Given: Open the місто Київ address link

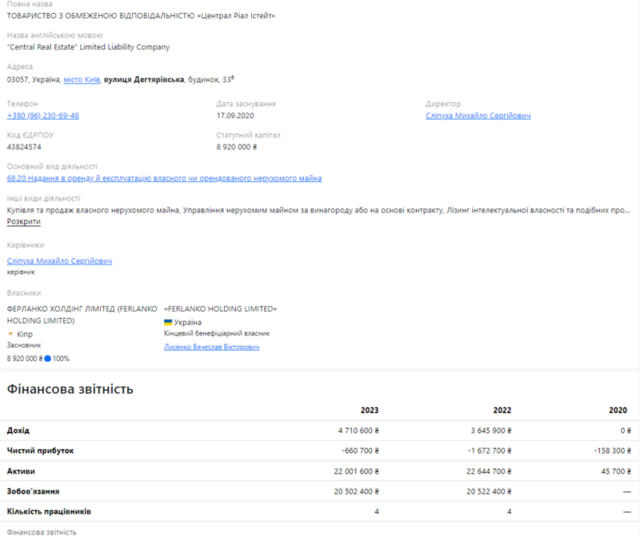Looking at the screenshot, I should (x=81, y=79).
